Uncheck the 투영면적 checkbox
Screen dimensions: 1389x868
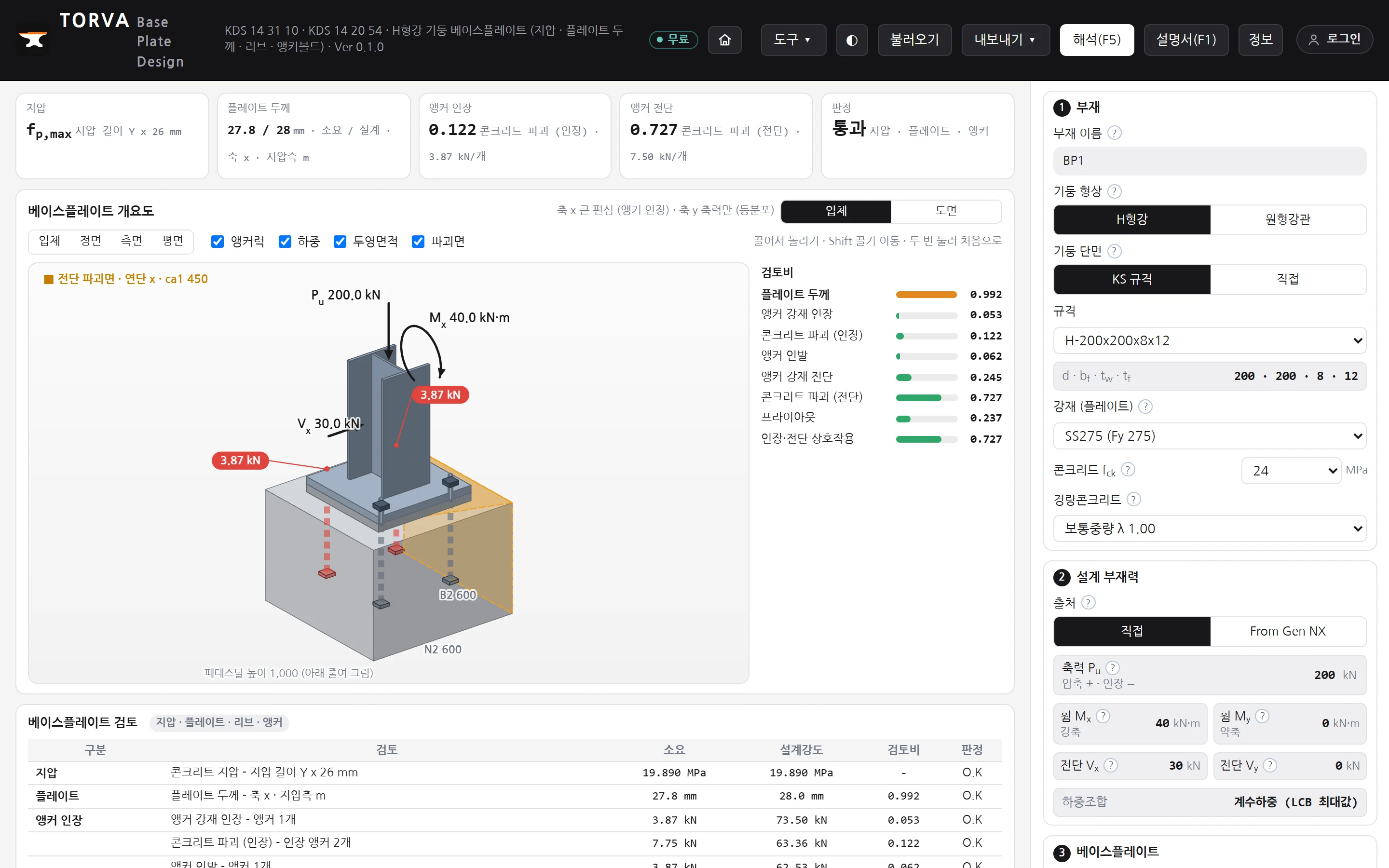(340, 242)
